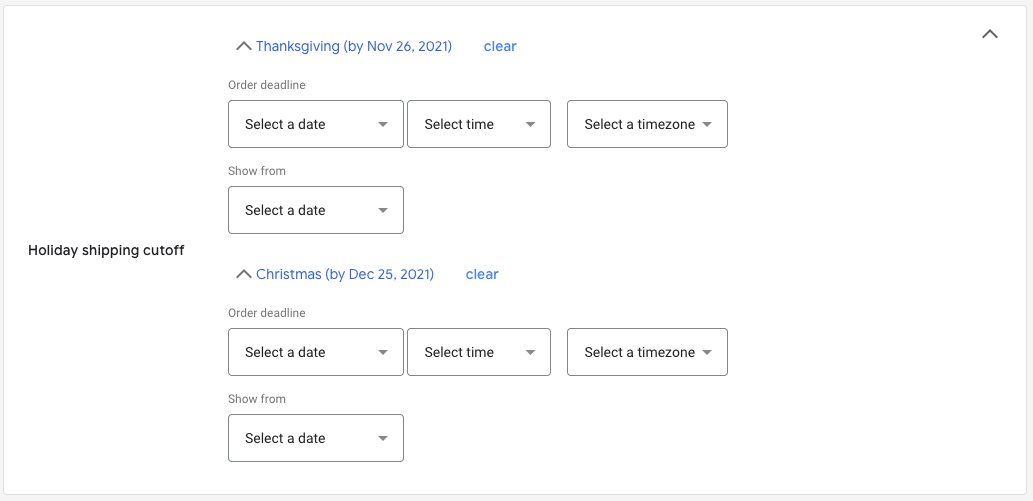Viewport: 1033px width, 501px height.
Task: Collapse the Christmas section chevron
Action: [x=243, y=274]
